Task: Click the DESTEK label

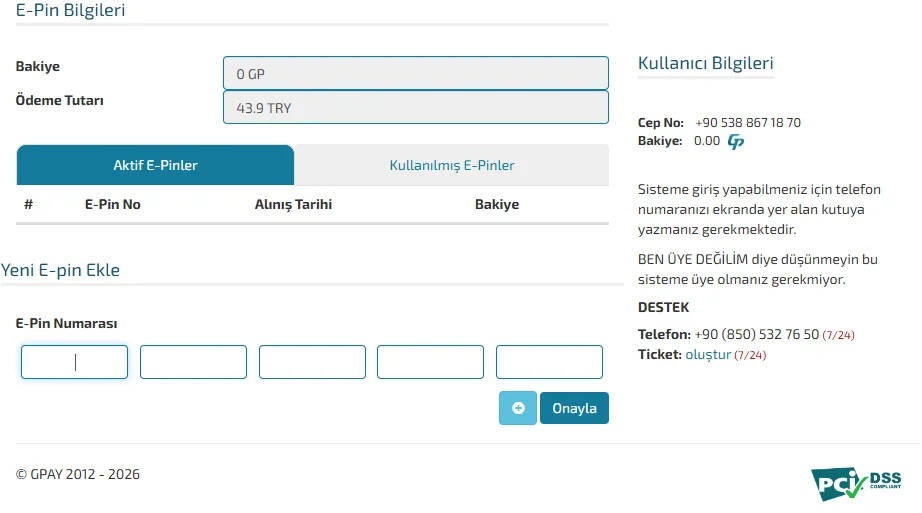Action: [x=663, y=307]
